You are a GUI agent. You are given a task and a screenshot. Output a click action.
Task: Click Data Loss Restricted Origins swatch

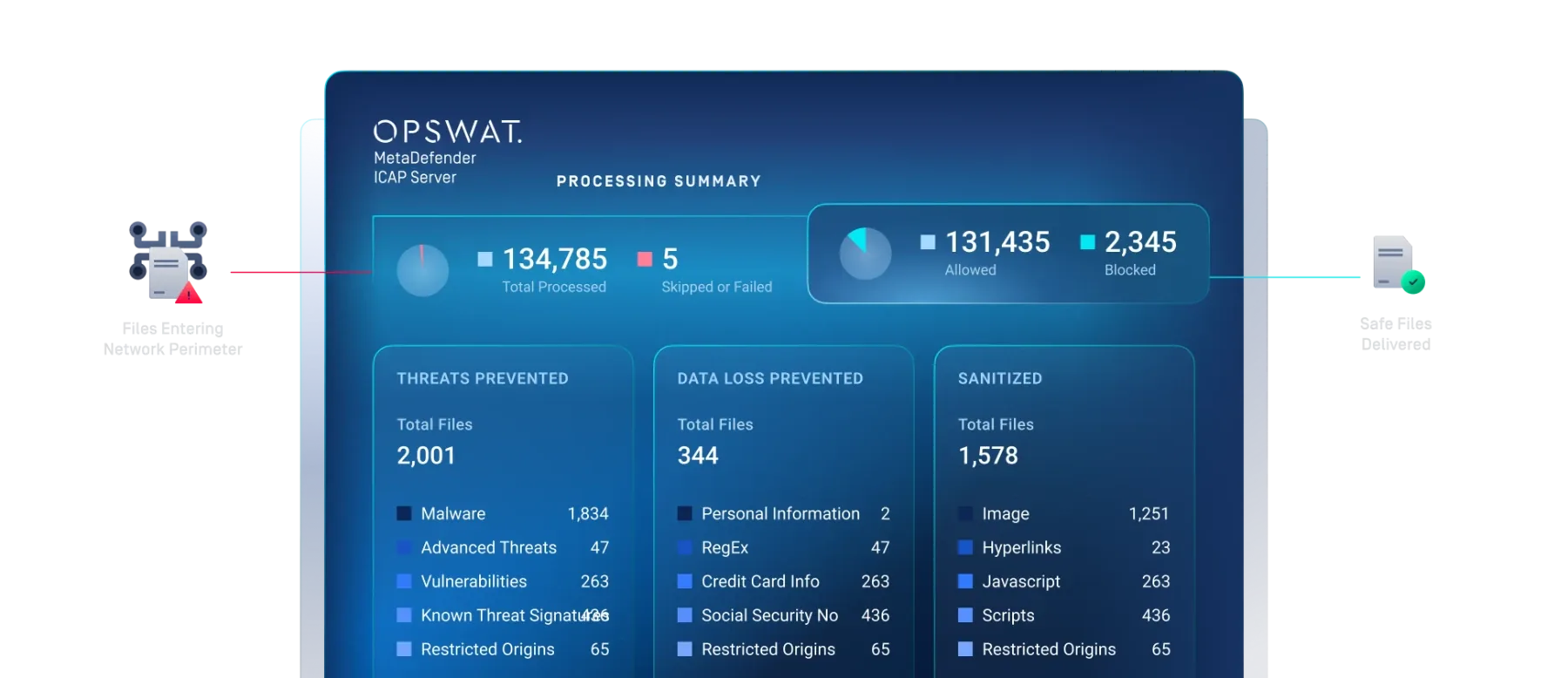click(685, 649)
